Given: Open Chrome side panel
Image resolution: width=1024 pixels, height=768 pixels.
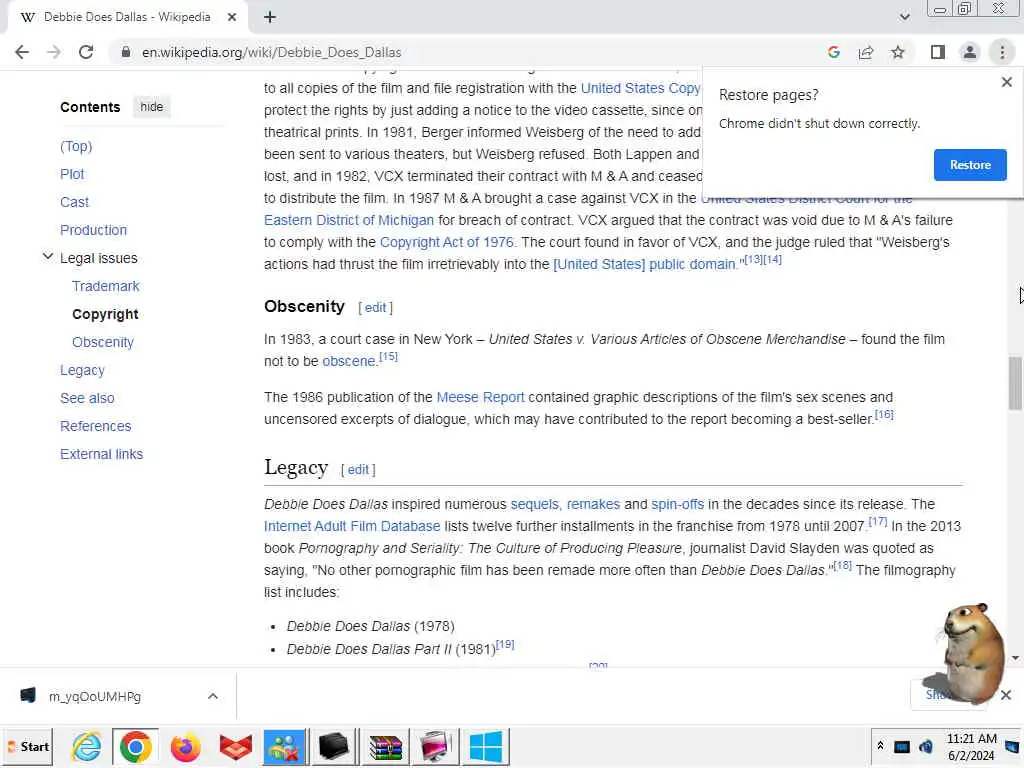Looking at the screenshot, I should point(938,52).
